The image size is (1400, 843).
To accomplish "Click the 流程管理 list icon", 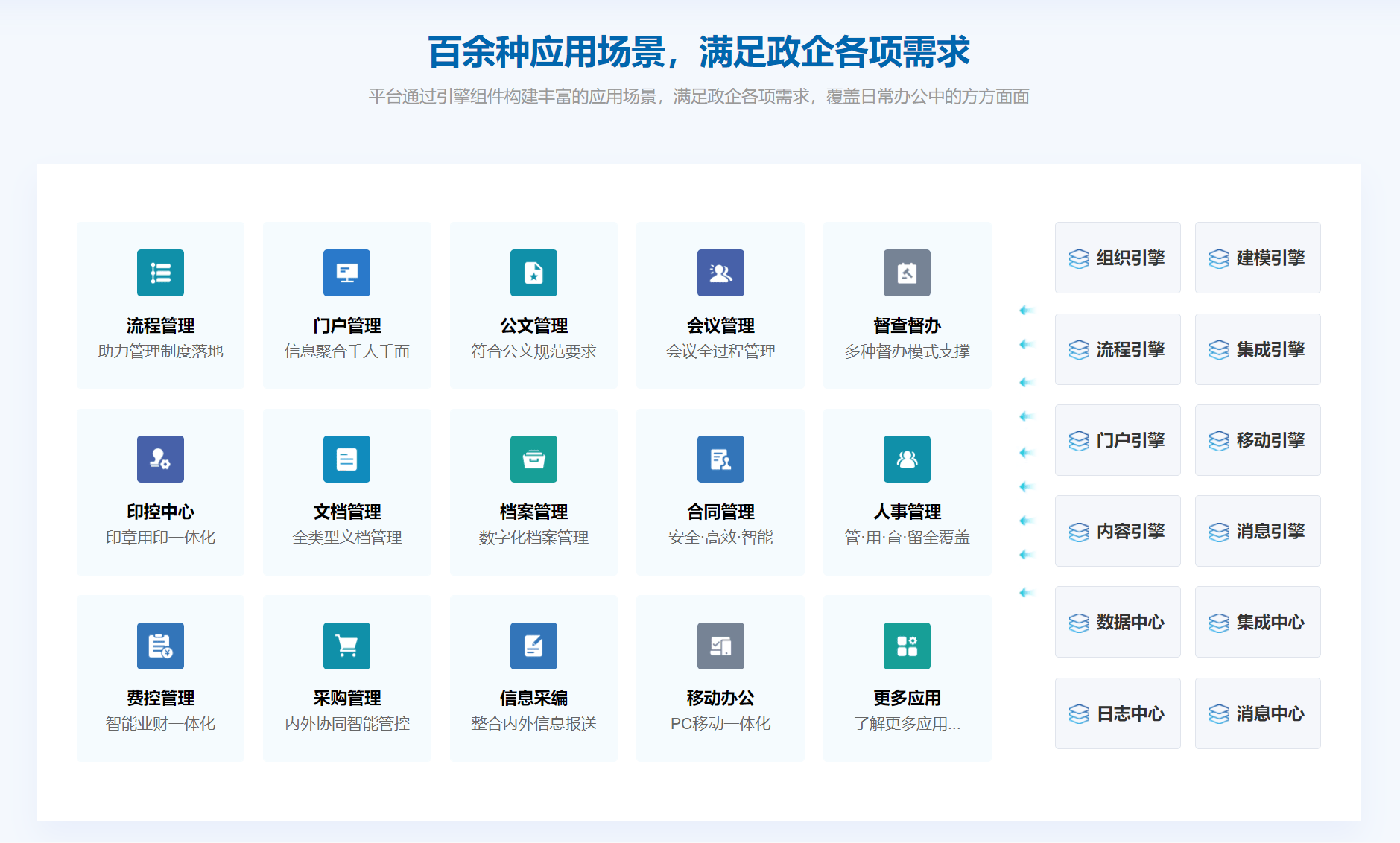I will 160,273.
